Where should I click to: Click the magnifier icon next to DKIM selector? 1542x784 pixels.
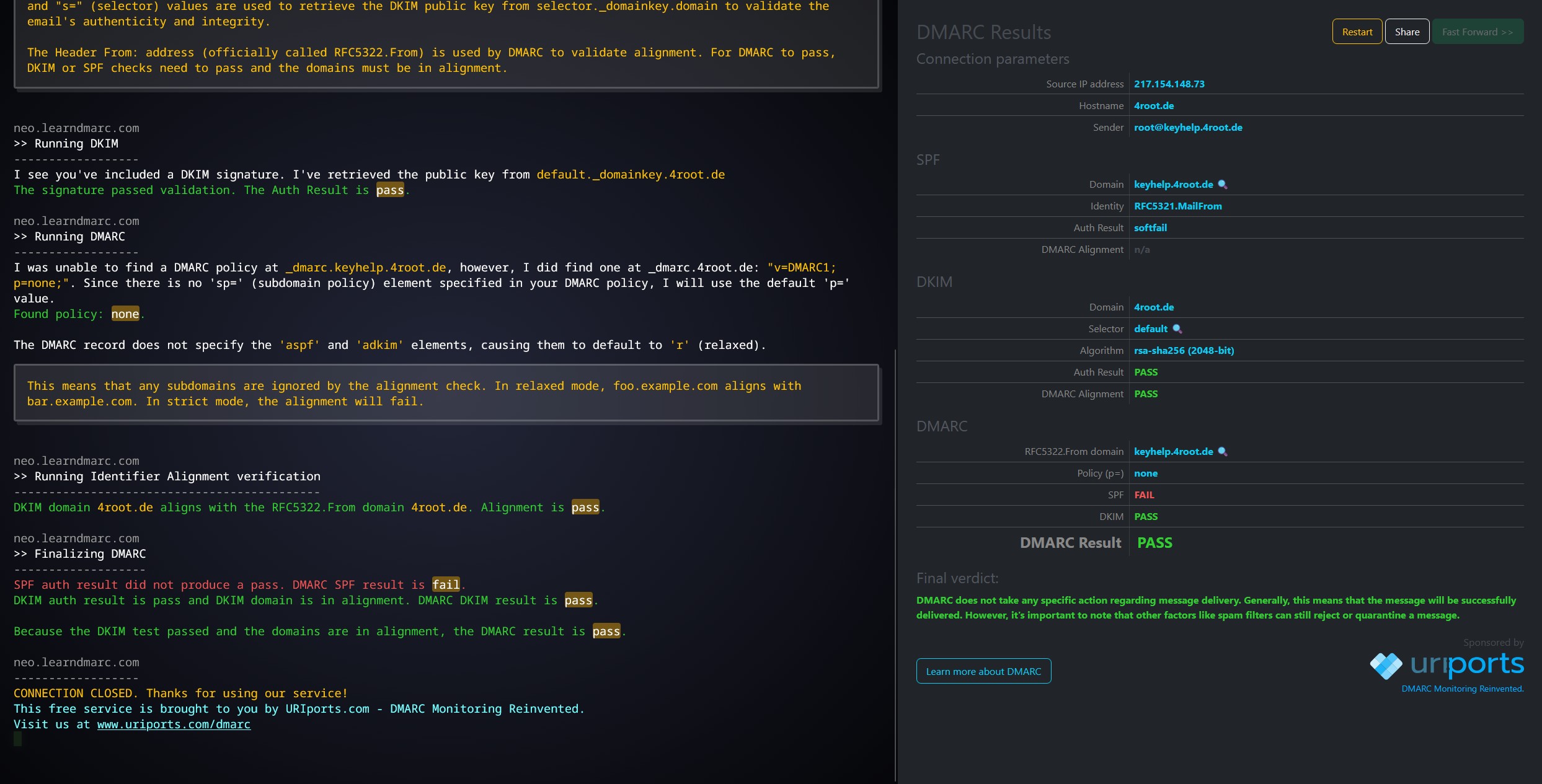point(1177,329)
